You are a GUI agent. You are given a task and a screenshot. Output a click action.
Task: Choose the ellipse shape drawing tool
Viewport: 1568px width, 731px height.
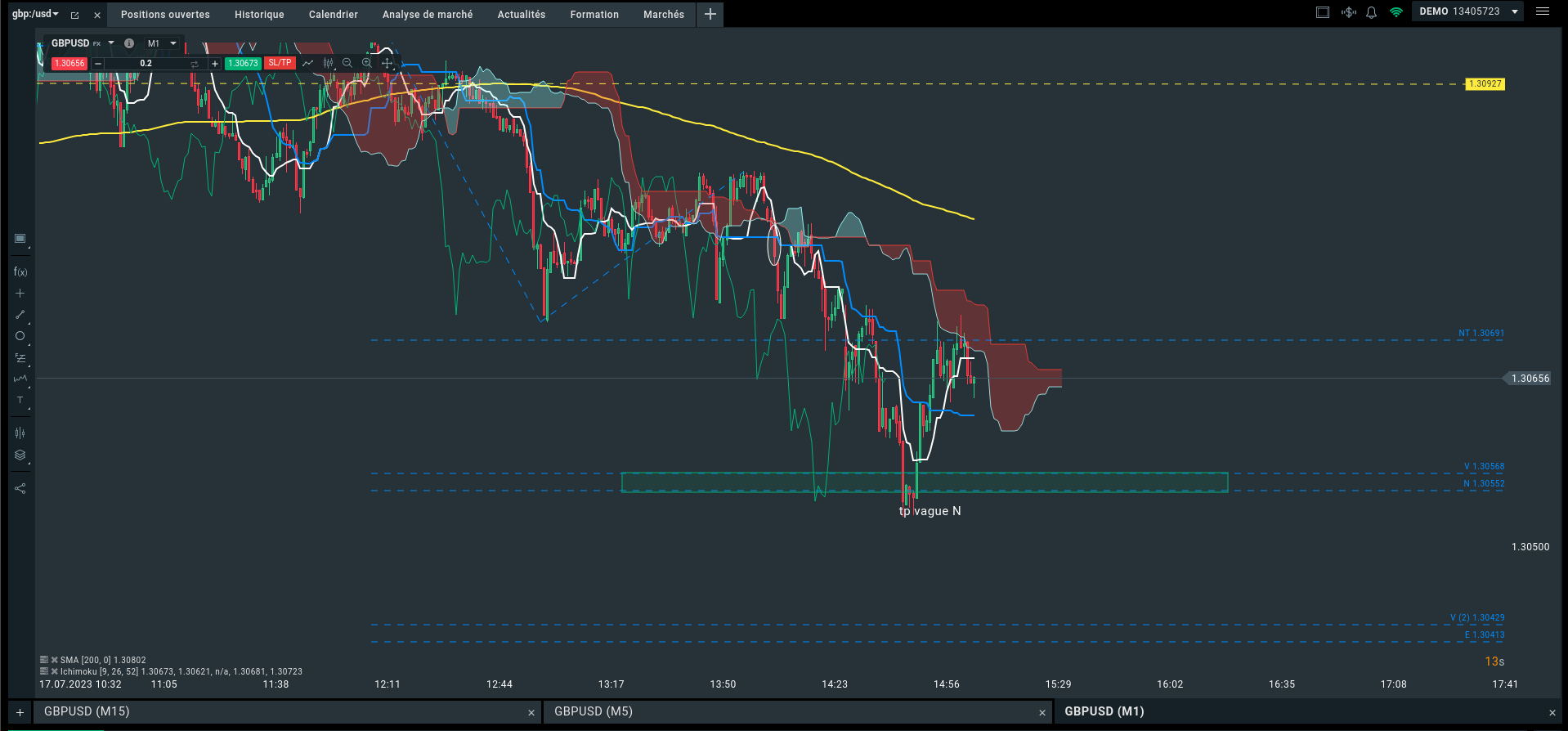[20, 336]
